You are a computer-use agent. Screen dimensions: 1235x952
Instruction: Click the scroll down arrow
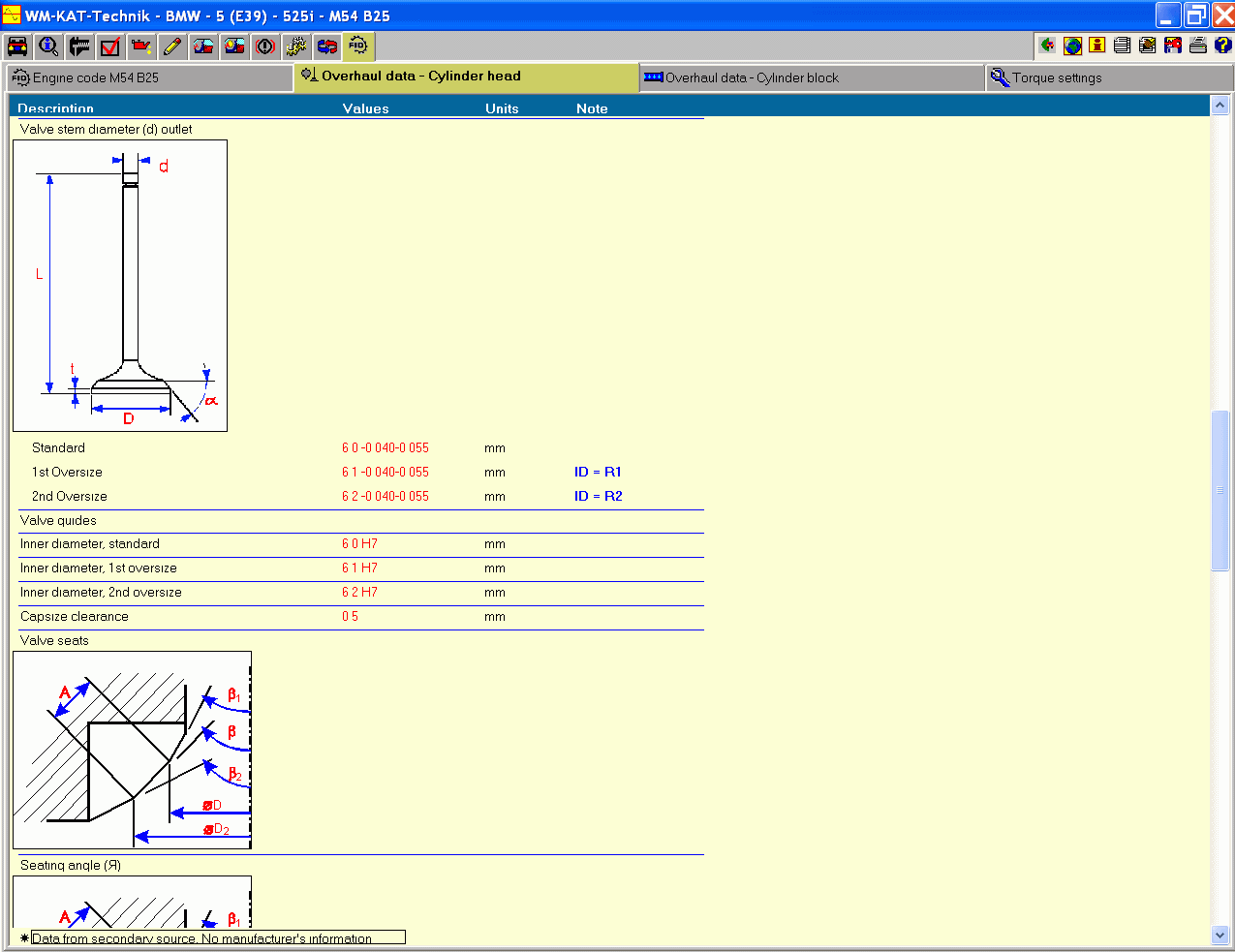[x=1220, y=935]
